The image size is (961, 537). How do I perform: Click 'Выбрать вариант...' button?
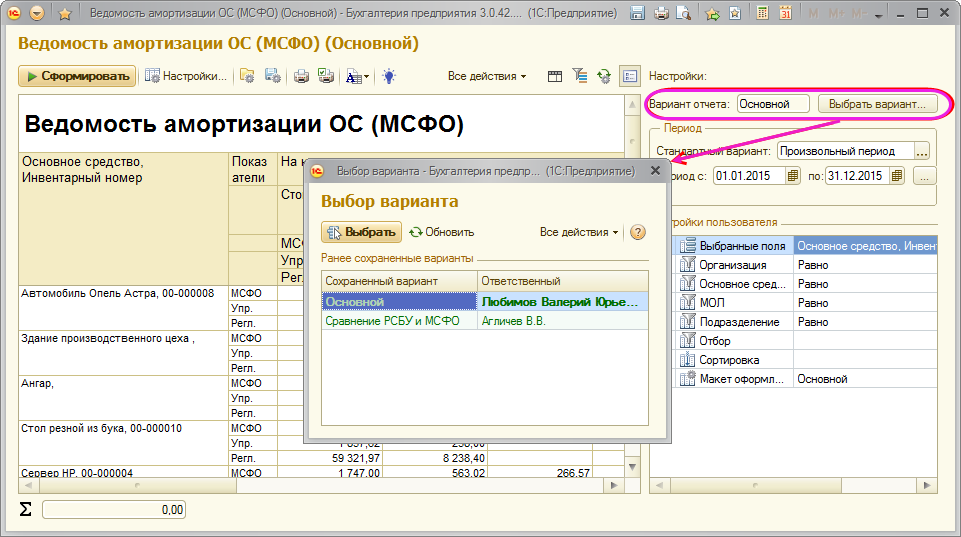tap(877, 104)
